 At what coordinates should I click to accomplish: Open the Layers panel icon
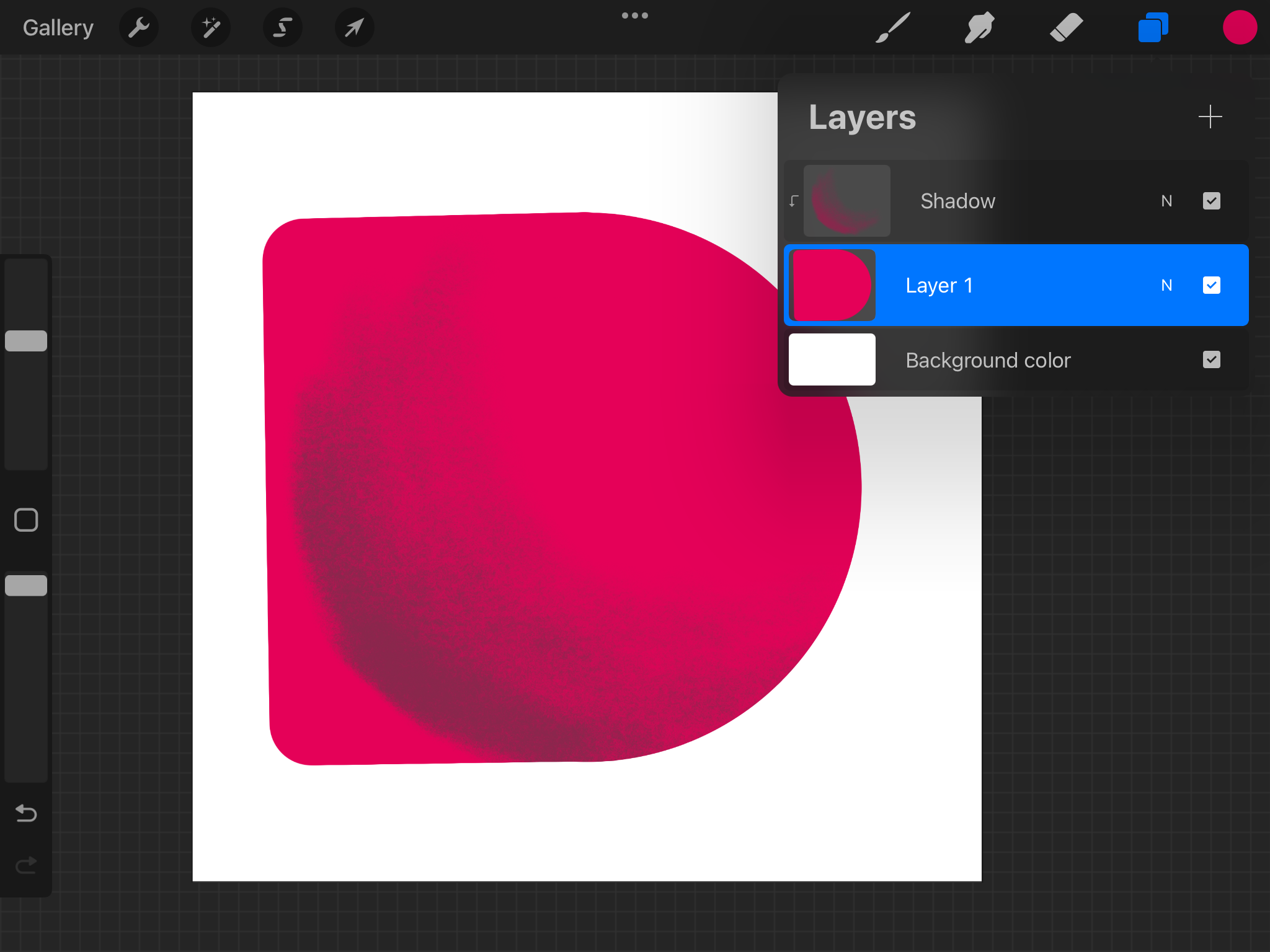1153,27
